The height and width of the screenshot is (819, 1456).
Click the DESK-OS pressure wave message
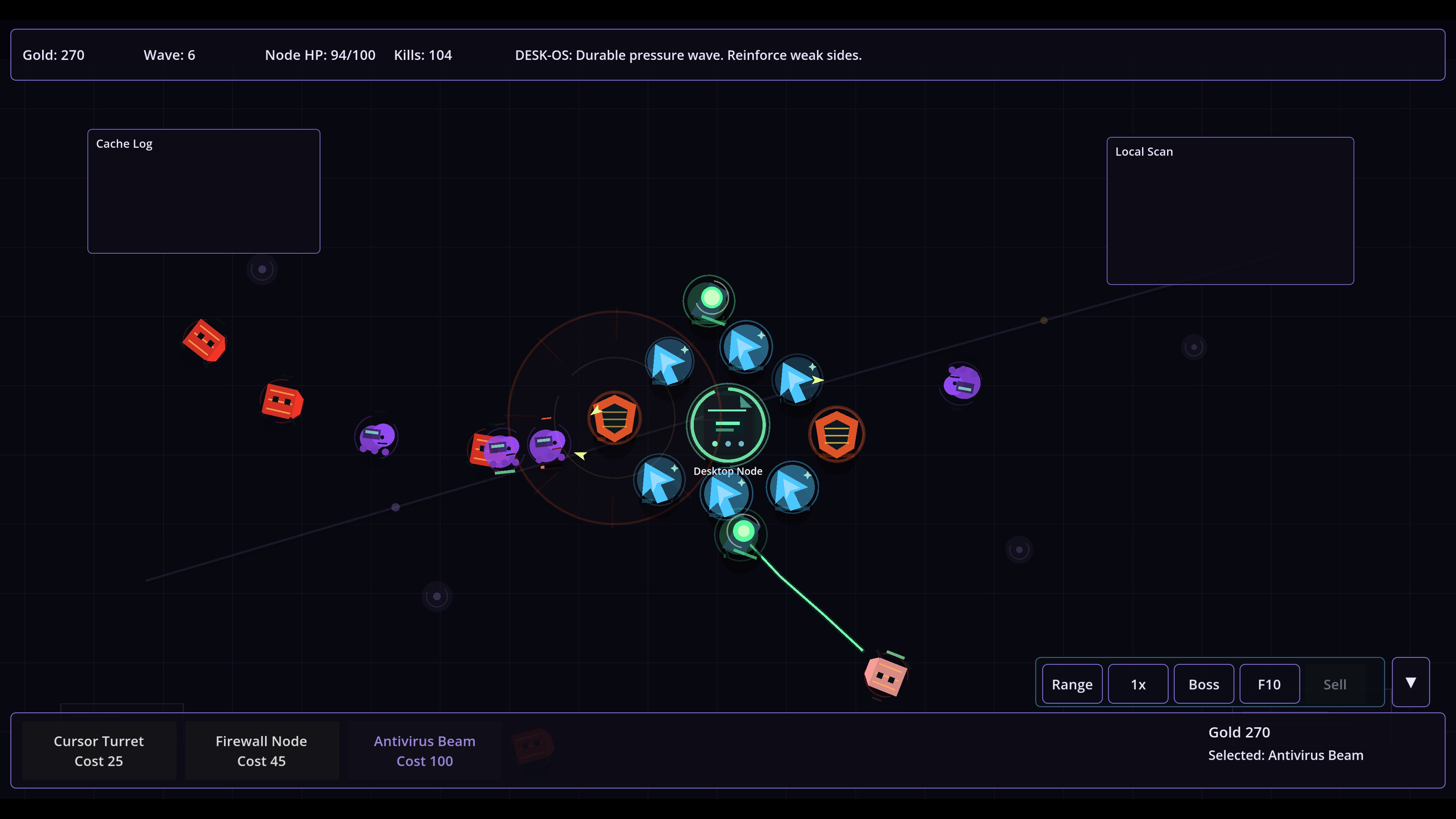click(689, 55)
